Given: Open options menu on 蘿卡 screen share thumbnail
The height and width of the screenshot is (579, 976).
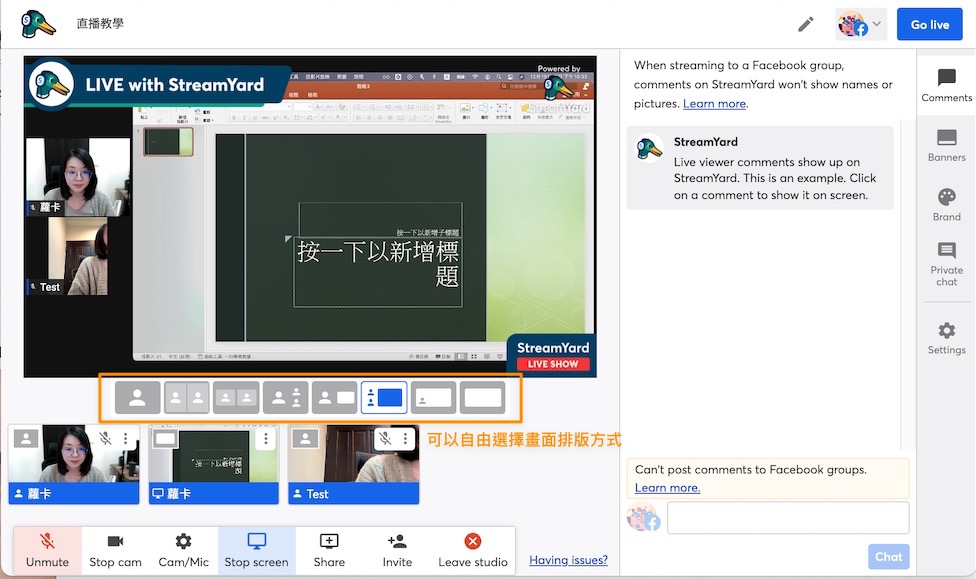Looking at the screenshot, I should tap(266, 438).
